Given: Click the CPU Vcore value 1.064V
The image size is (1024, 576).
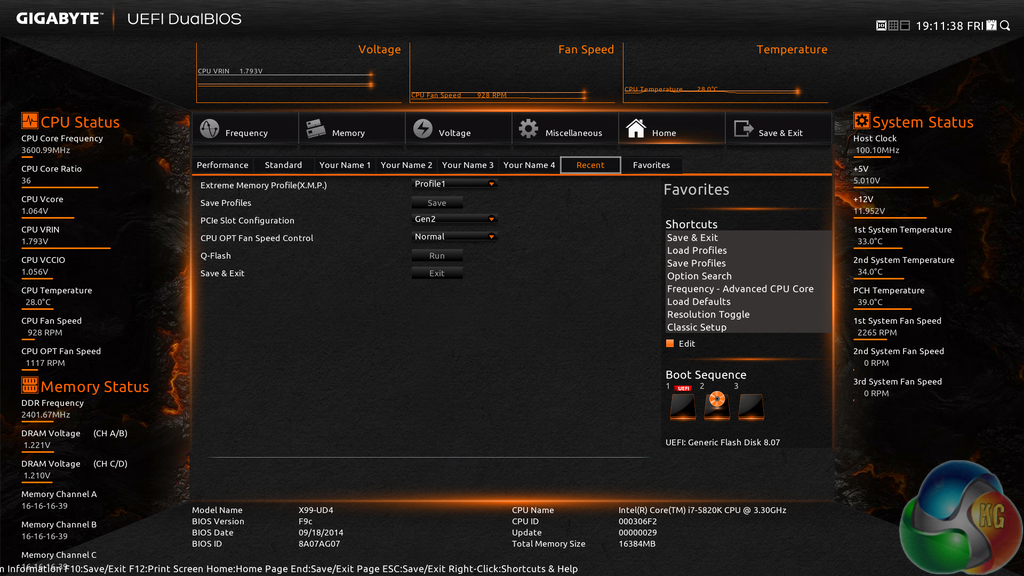Looking at the screenshot, I should pyautogui.click(x=35, y=211).
